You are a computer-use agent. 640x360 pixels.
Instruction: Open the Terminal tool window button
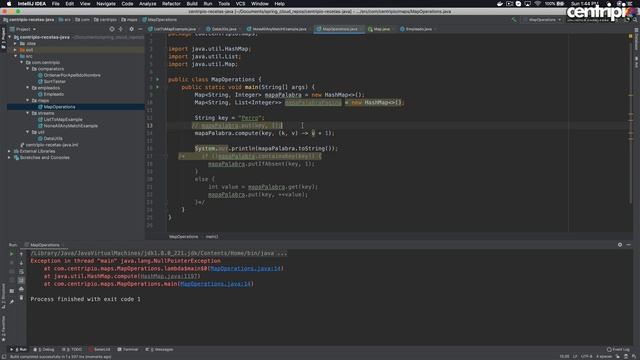coord(128,349)
